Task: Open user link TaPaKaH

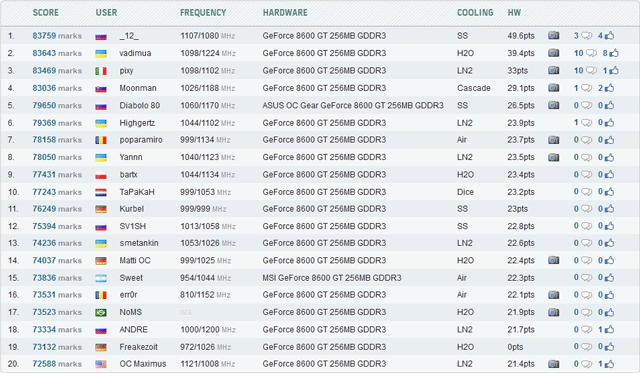Action: (x=137, y=192)
